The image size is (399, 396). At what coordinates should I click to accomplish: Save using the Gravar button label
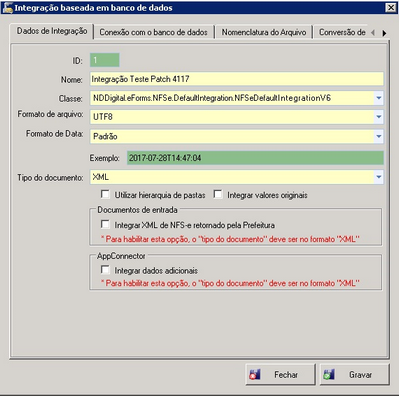(360, 375)
